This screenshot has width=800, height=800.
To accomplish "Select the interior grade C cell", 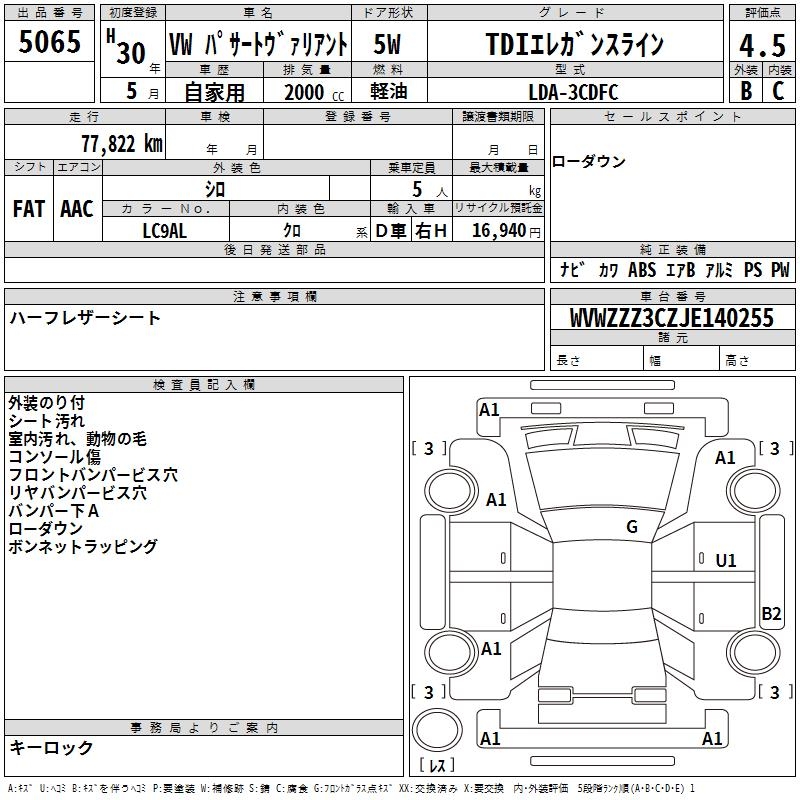I will click(778, 90).
